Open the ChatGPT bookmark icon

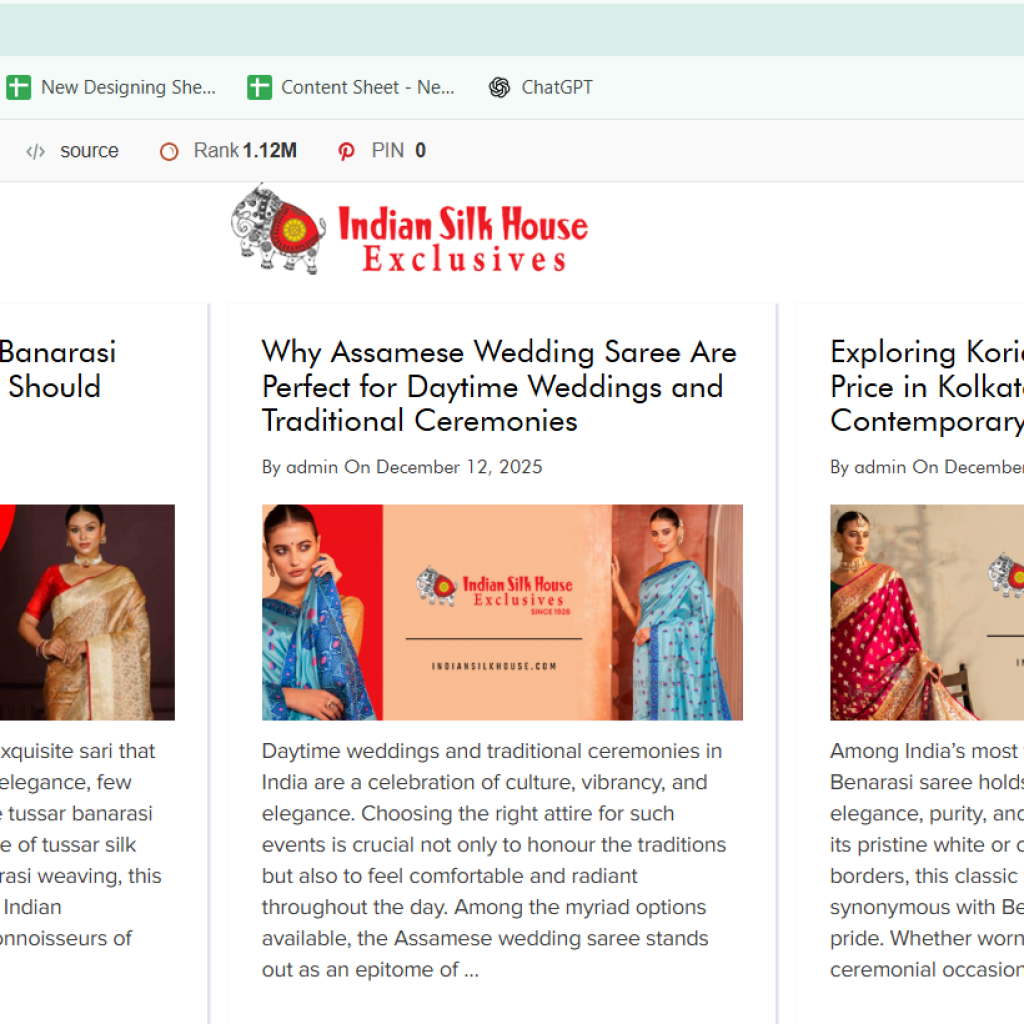tap(499, 87)
